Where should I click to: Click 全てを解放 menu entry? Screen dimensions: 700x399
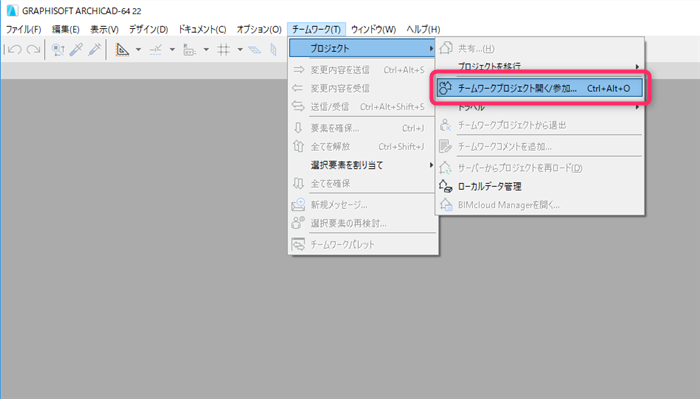click(x=362, y=147)
